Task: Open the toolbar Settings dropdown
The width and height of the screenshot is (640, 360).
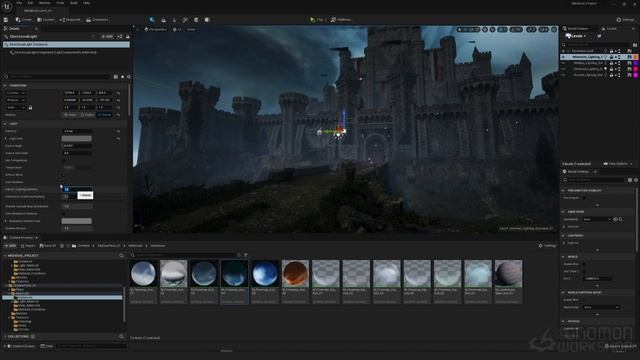Action: click(x=625, y=20)
